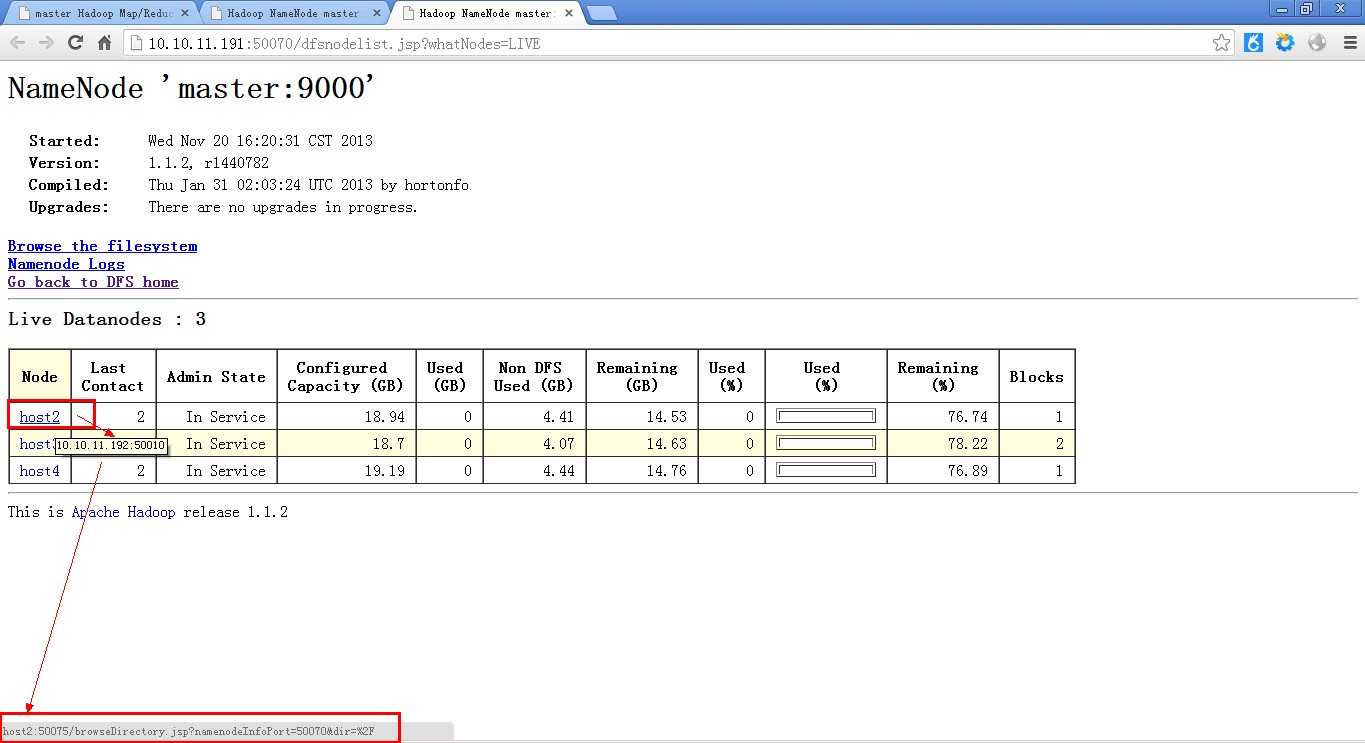Image resolution: width=1365 pixels, height=743 pixels.
Task: Open Browse the filesystem link
Action: (x=102, y=246)
